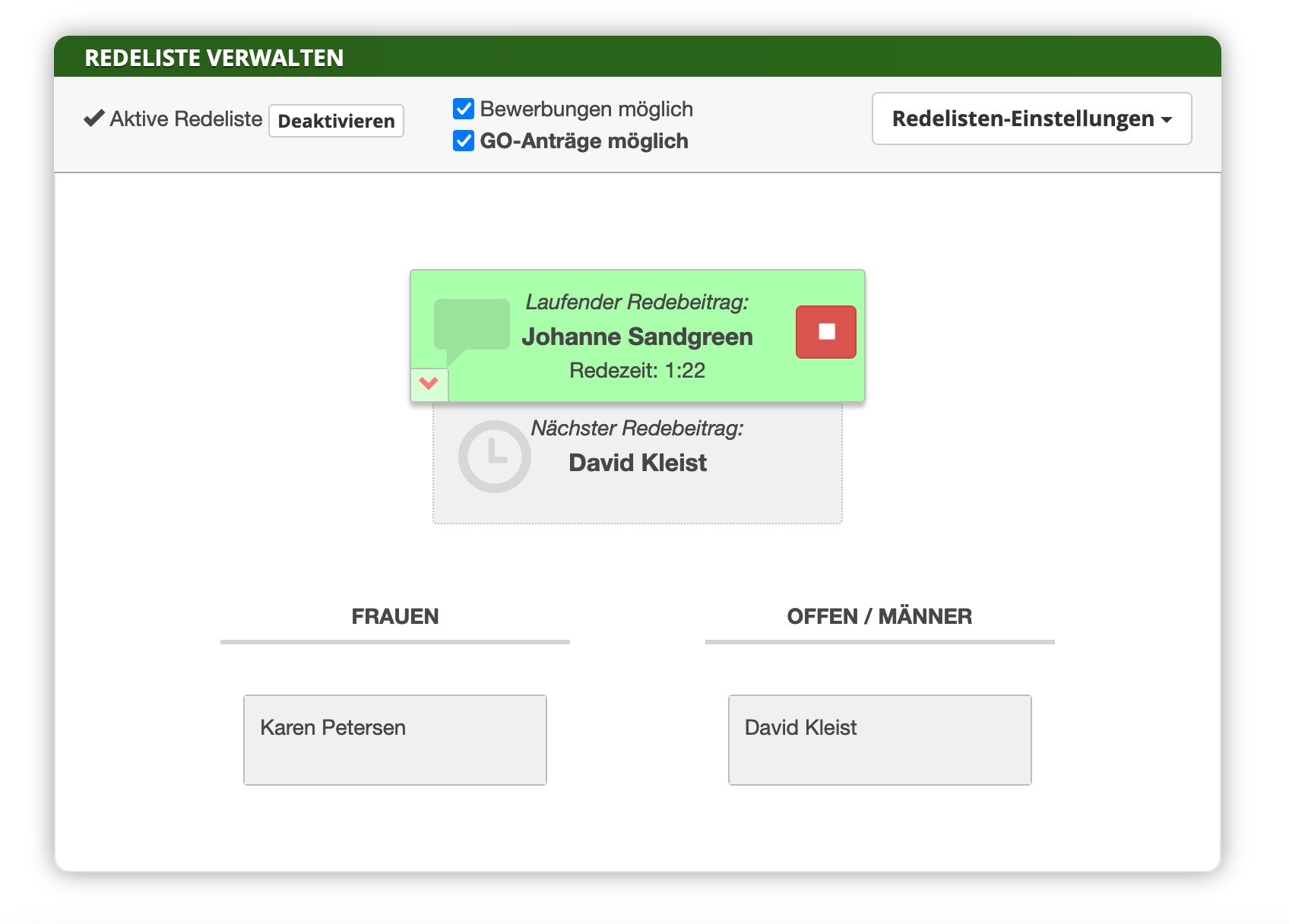Click the FRAUEN column heading

click(x=394, y=616)
